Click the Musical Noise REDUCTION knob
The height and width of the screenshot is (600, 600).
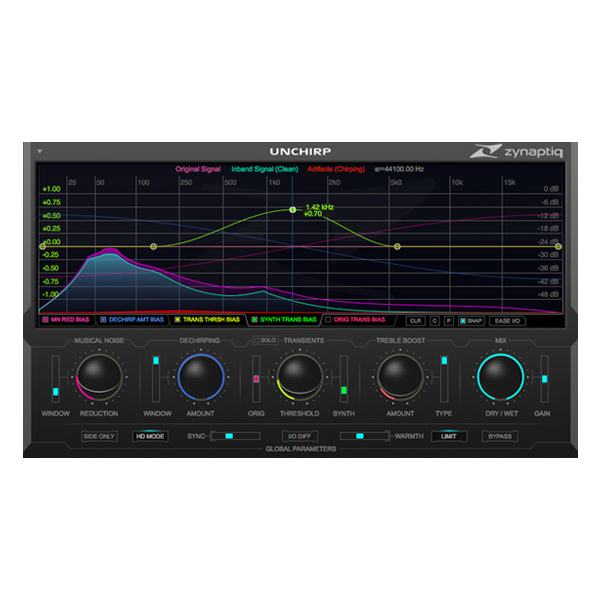point(99,377)
